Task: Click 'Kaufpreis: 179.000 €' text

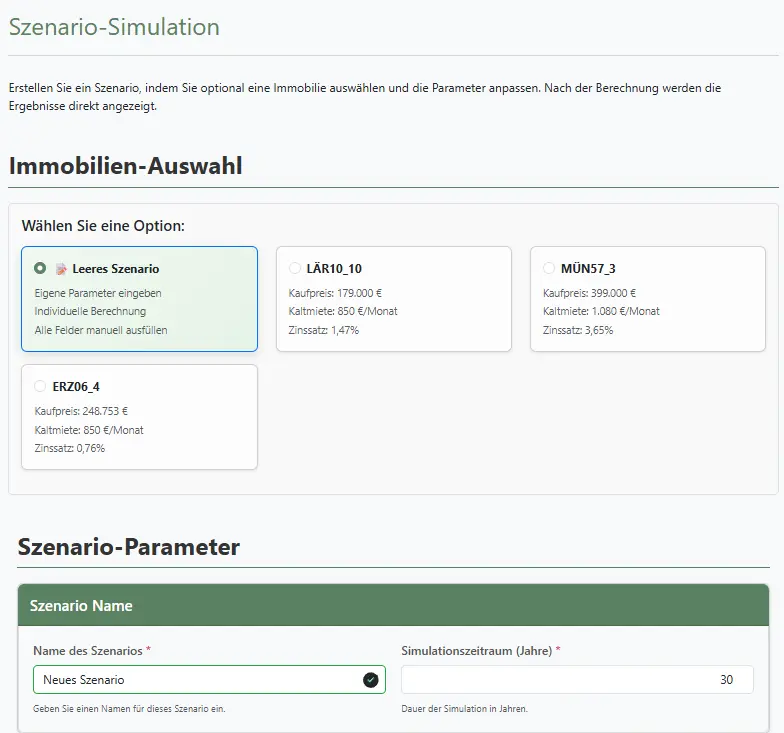Action: pos(335,293)
